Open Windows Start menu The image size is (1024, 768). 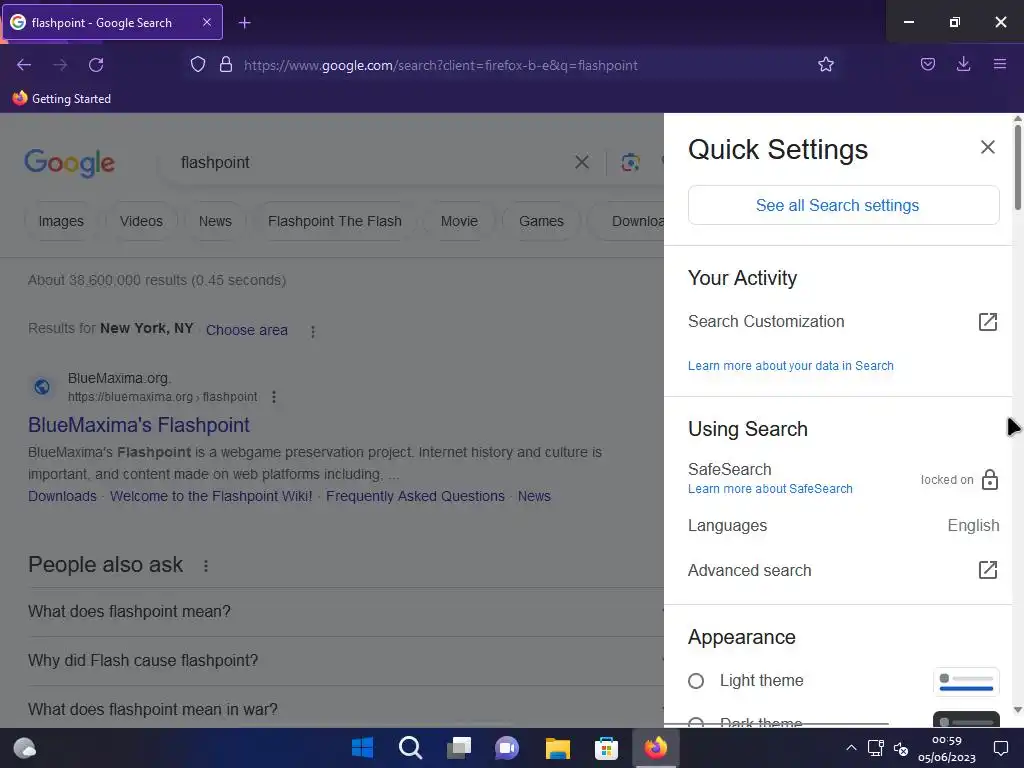362,748
